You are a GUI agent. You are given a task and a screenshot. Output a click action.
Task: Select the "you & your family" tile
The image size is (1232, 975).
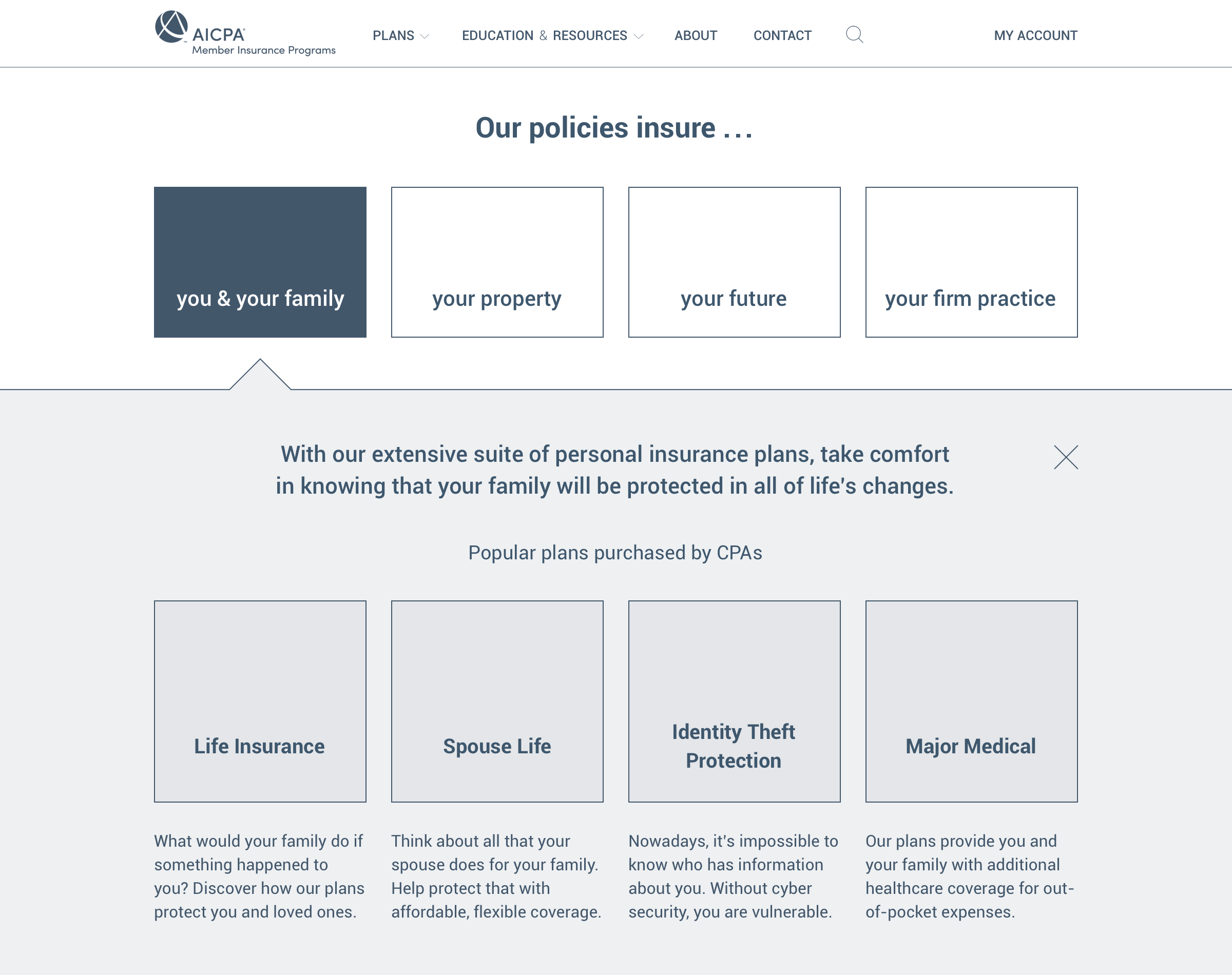coord(260,262)
